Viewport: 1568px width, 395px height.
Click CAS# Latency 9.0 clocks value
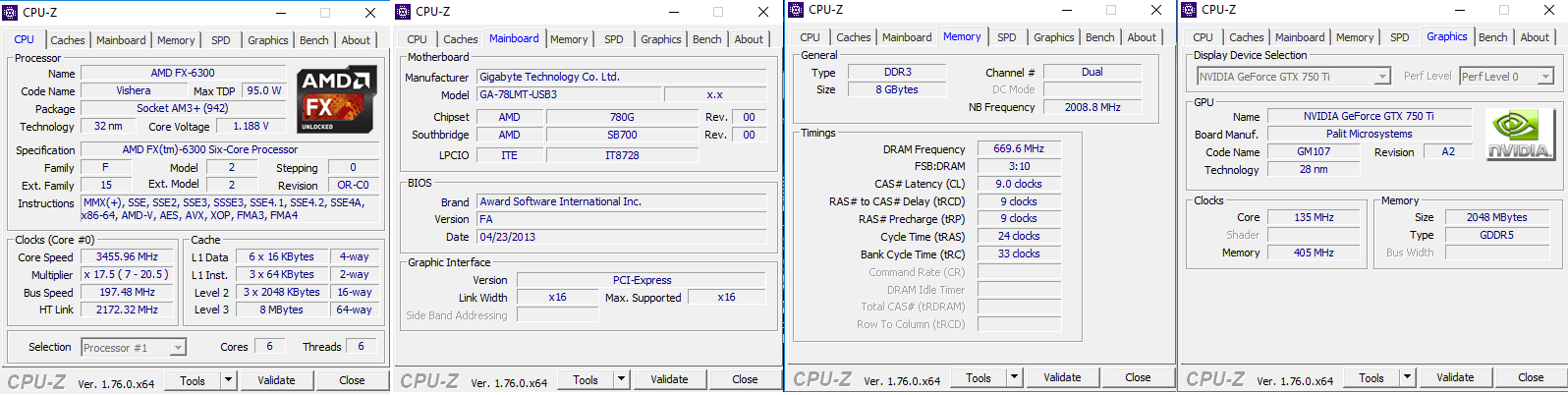1019,184
